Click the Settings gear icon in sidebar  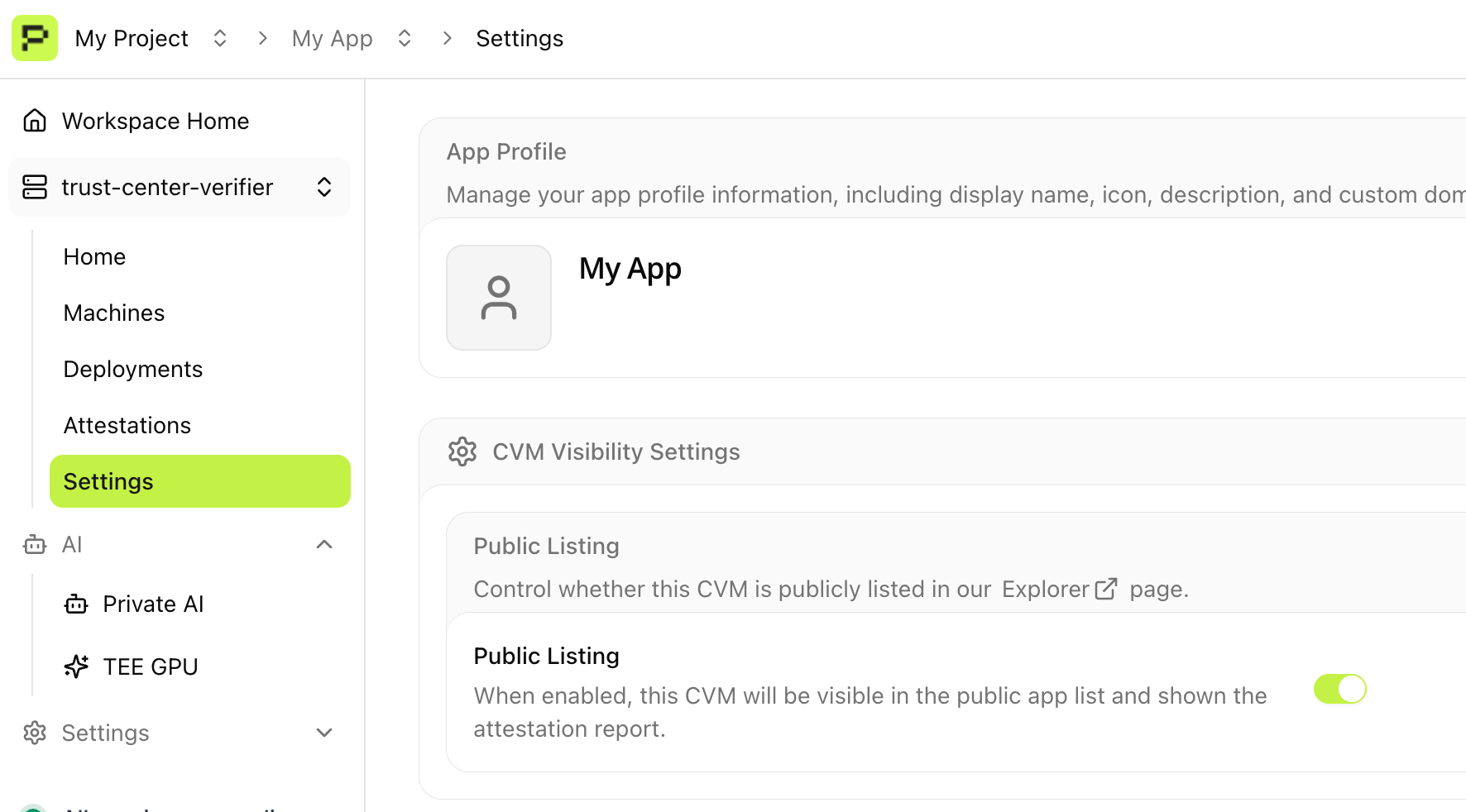[34, 733]
